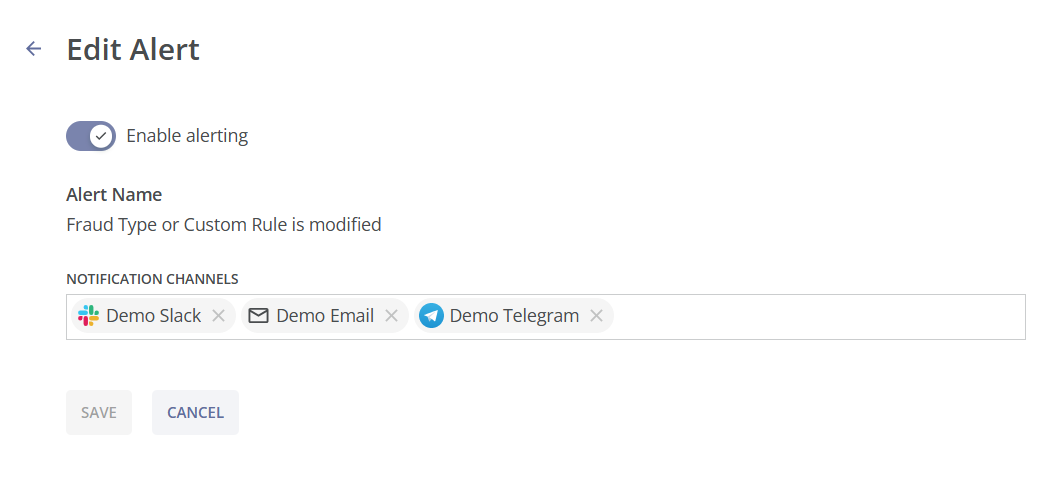Click the checkmark knob on the toggle
This screenshot has height=501, width=1053.
[x=101, y=136]
